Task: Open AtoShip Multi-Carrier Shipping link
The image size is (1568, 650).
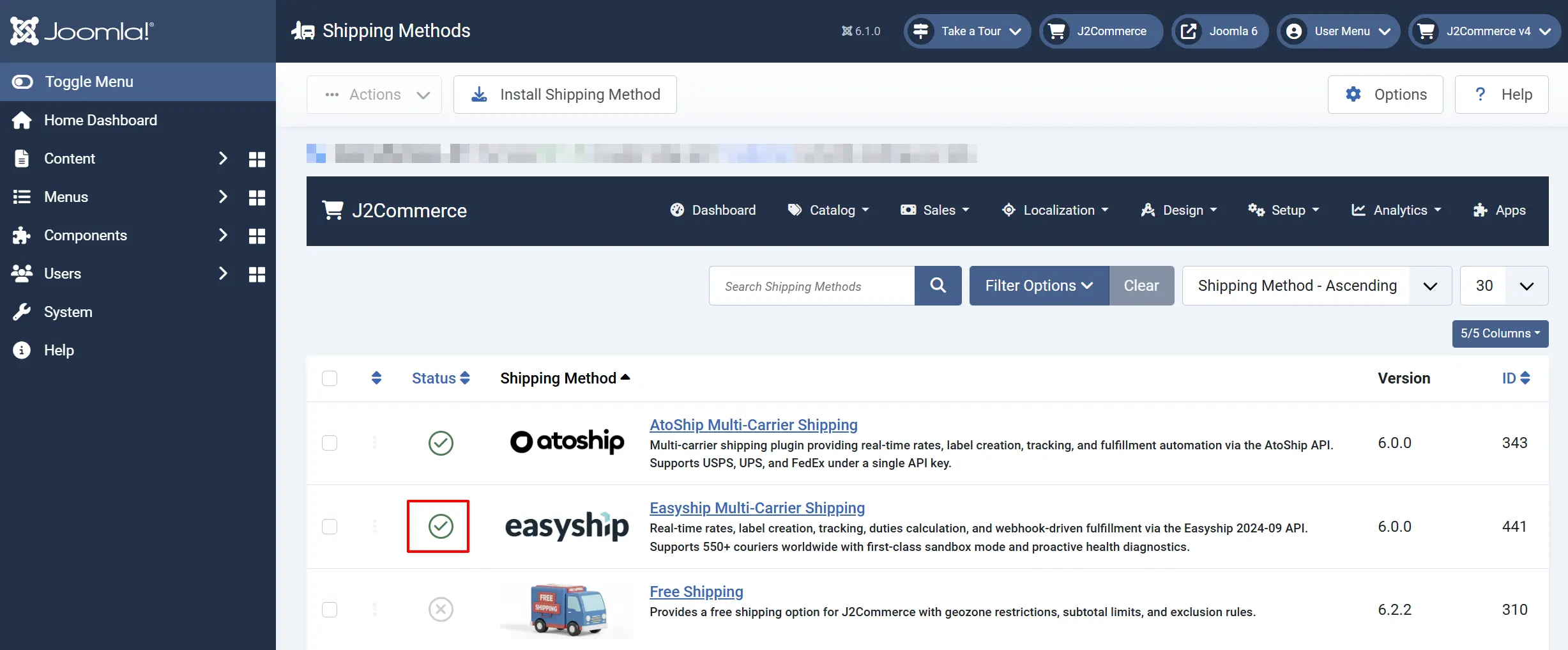Action: 754,425
